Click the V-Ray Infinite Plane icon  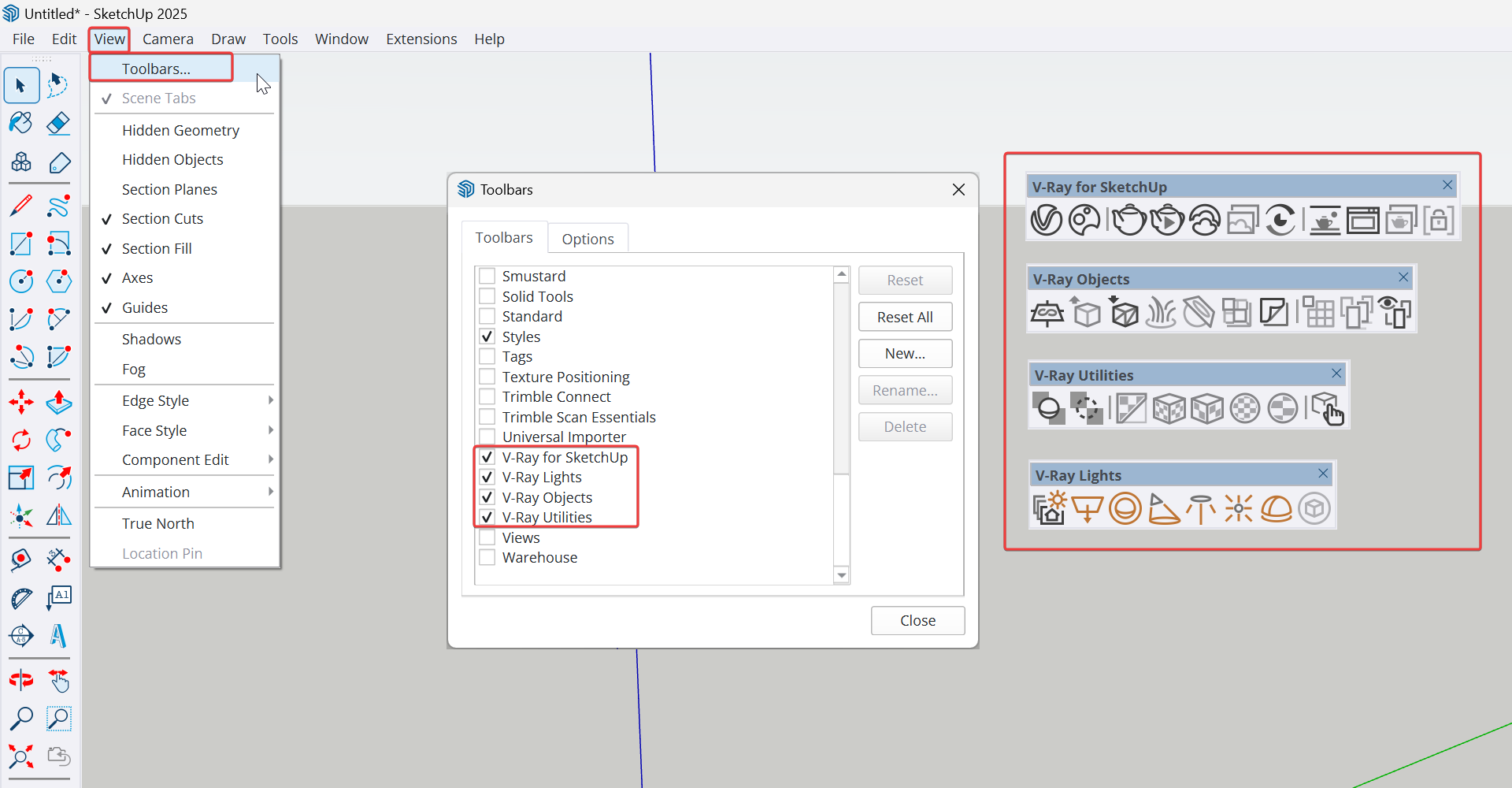(x=1047, y=314)
